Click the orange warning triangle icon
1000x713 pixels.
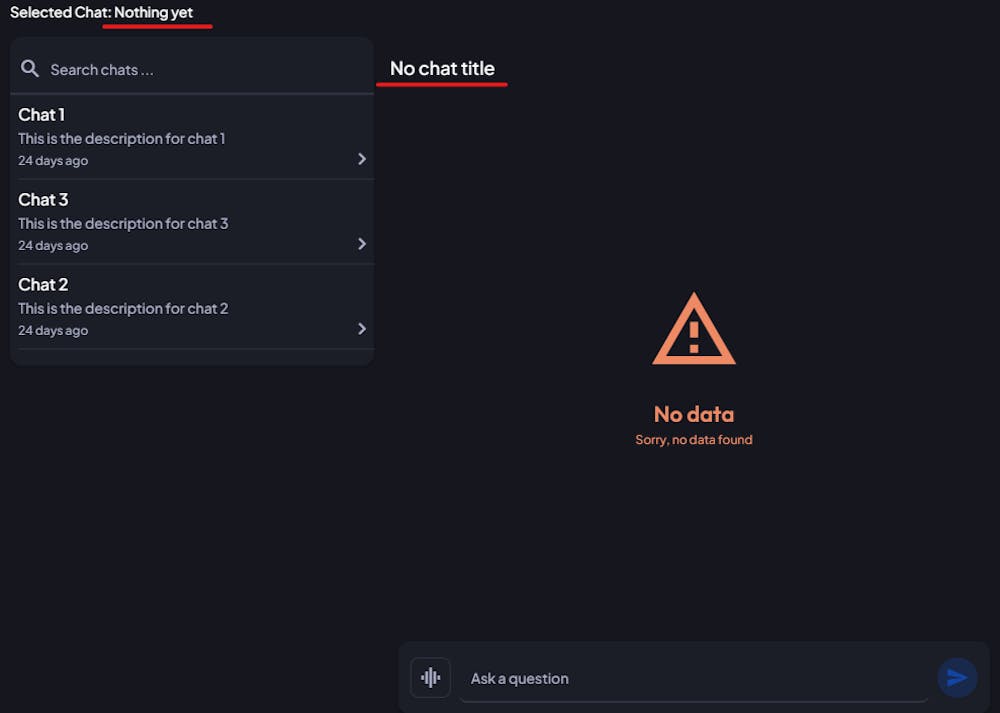tap(694, 330)
